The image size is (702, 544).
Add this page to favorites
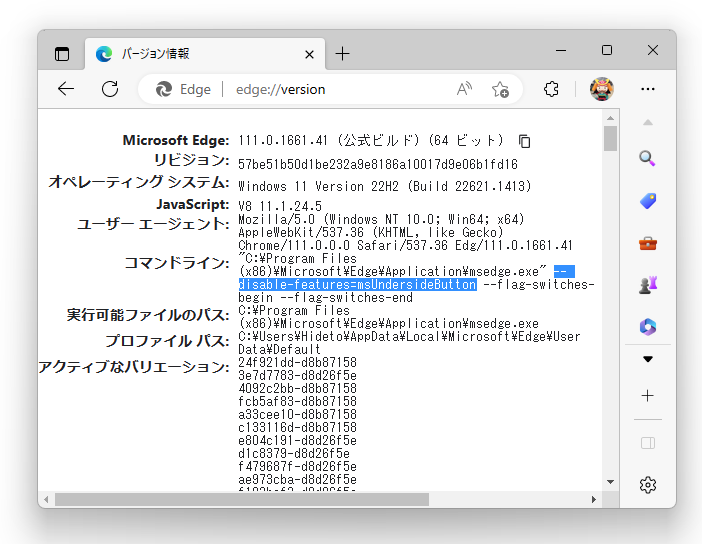(x=500, y=89)
